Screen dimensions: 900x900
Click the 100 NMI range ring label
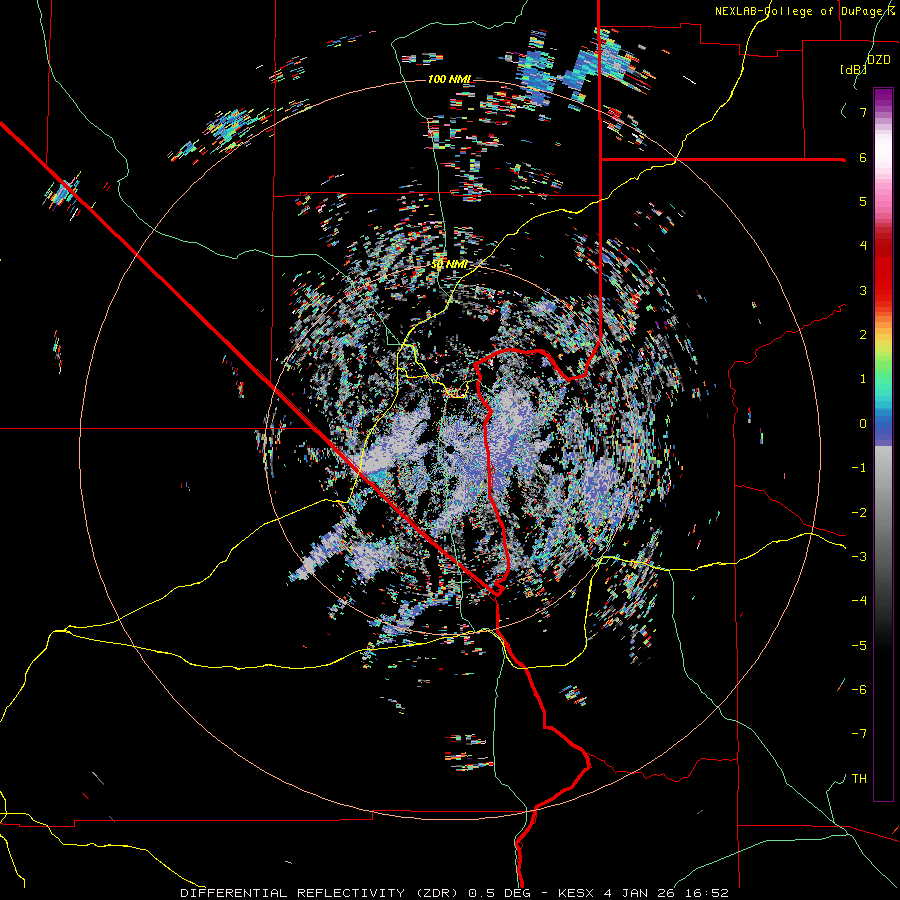449,79
